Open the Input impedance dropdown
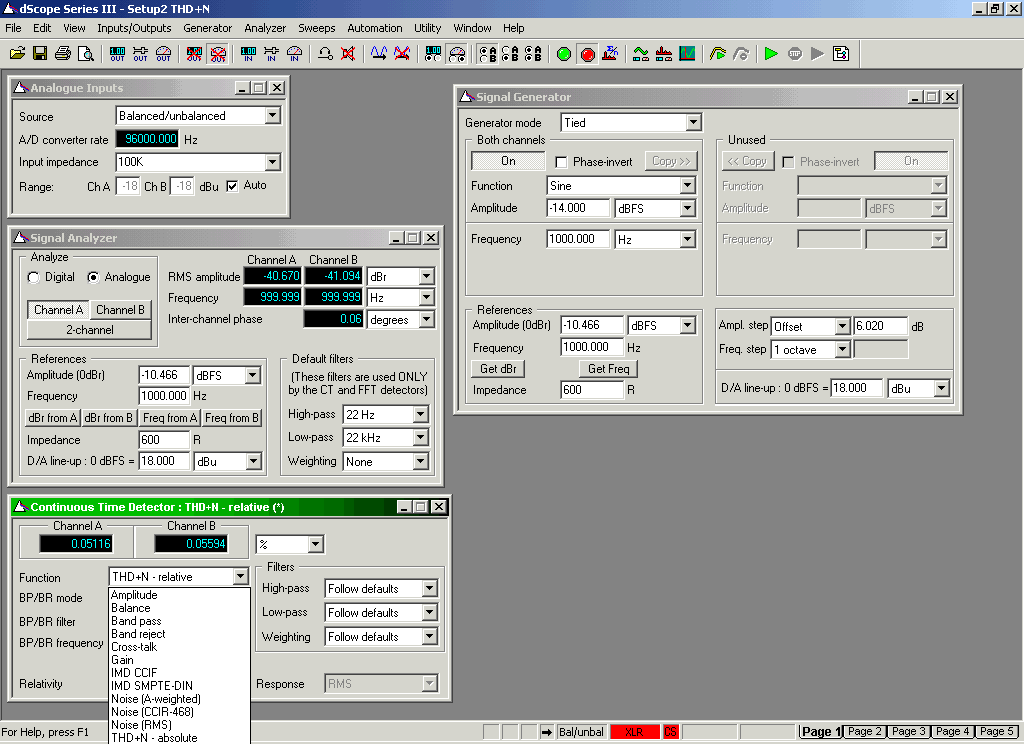The width and height of the screenshot is (1024, 744). click(x=272, y=162)
